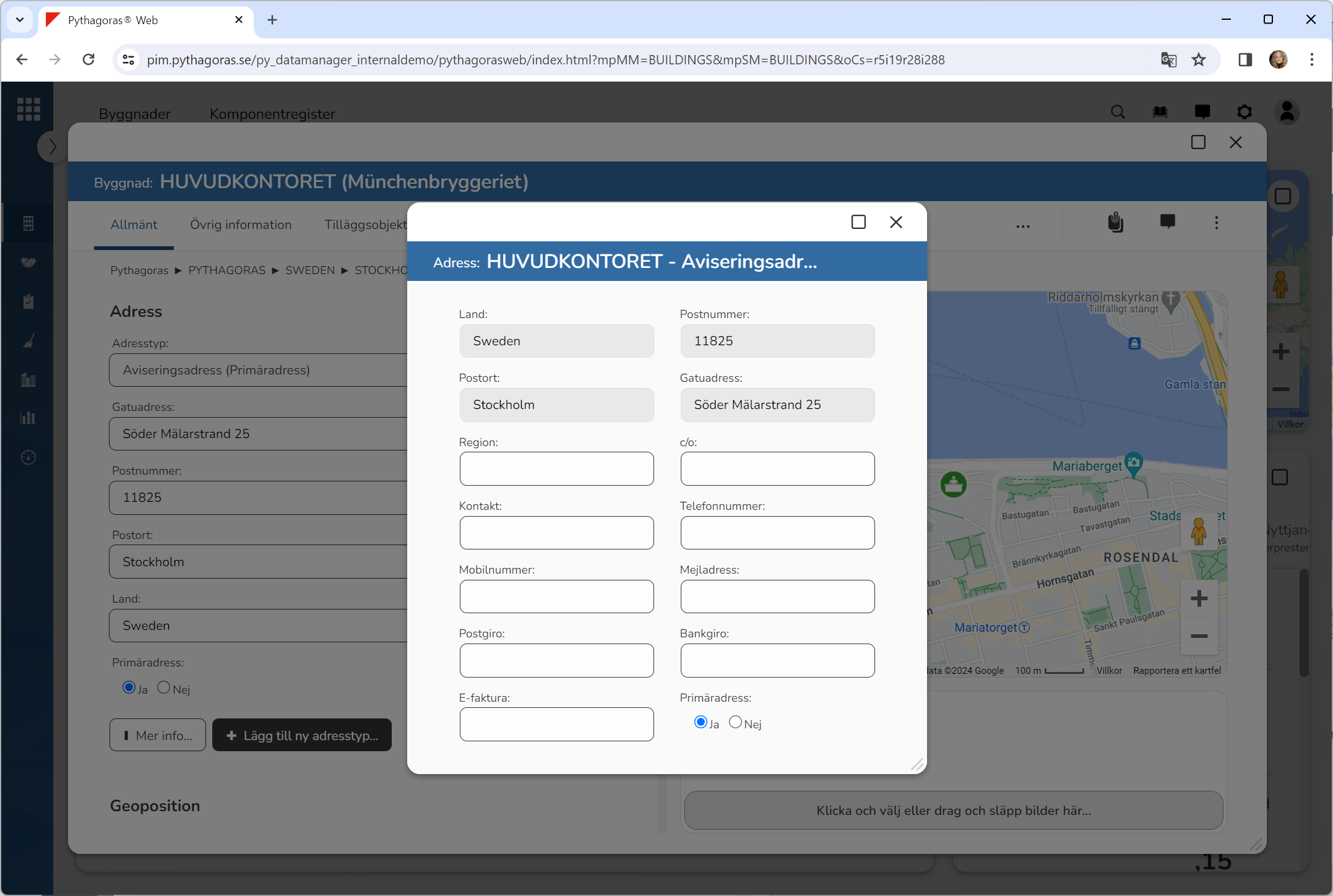Click the search magnifier icon
The image size is (1333, 896).
coord(1118,112)
